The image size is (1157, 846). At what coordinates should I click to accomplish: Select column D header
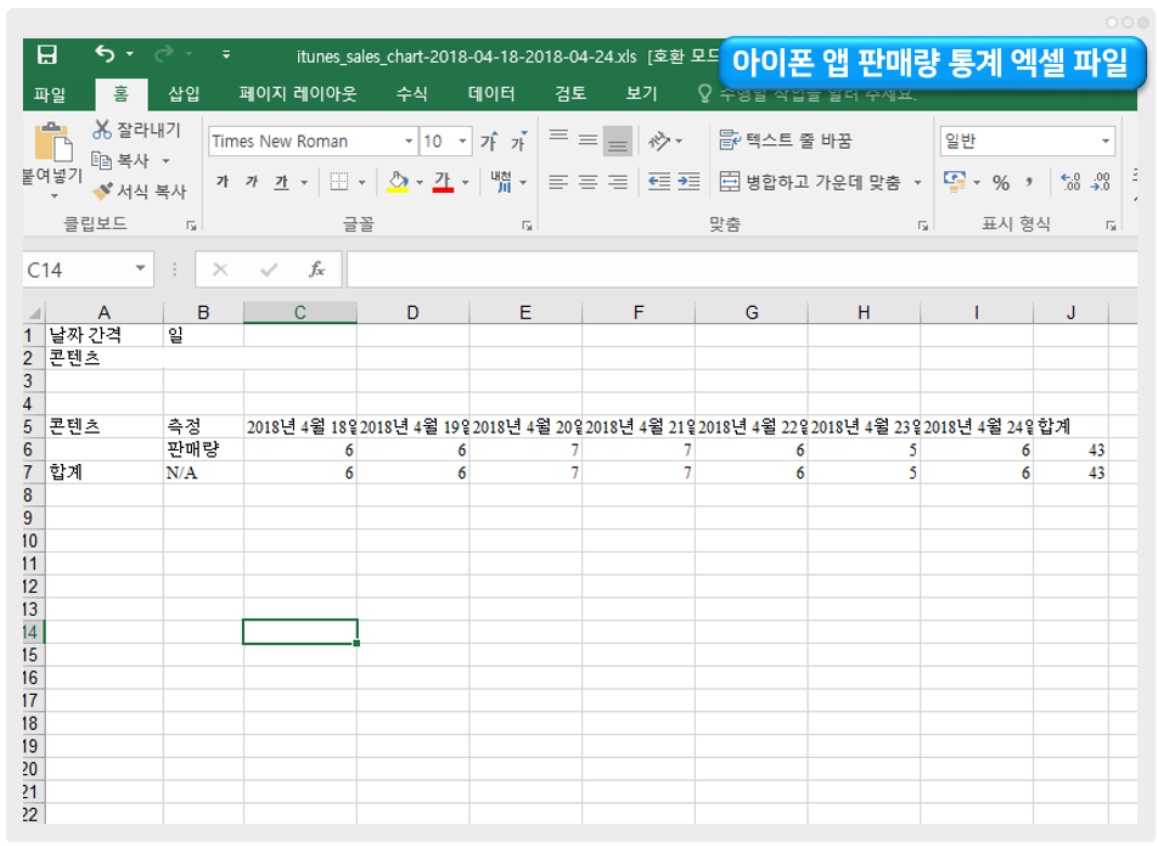click(x=412, y=313)
